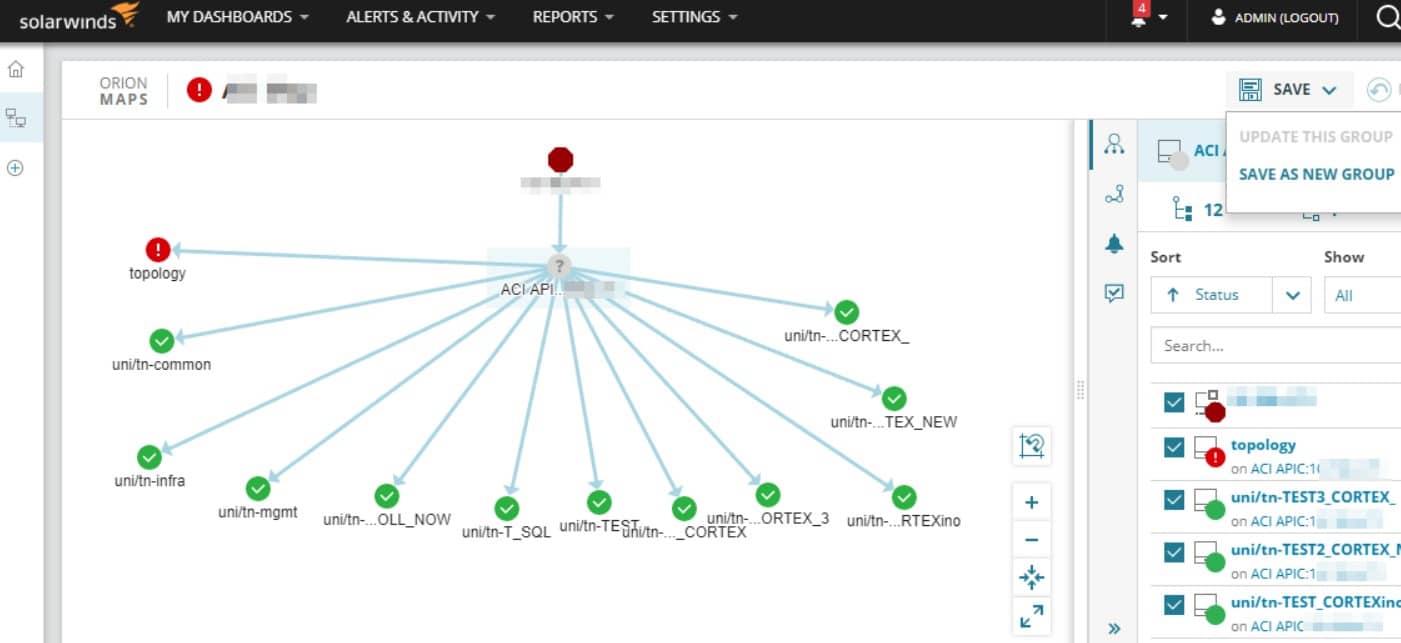Open the check-mark message icon in side panel
The height and width of the screenshot is (643, 1401).
[1114, 293]
